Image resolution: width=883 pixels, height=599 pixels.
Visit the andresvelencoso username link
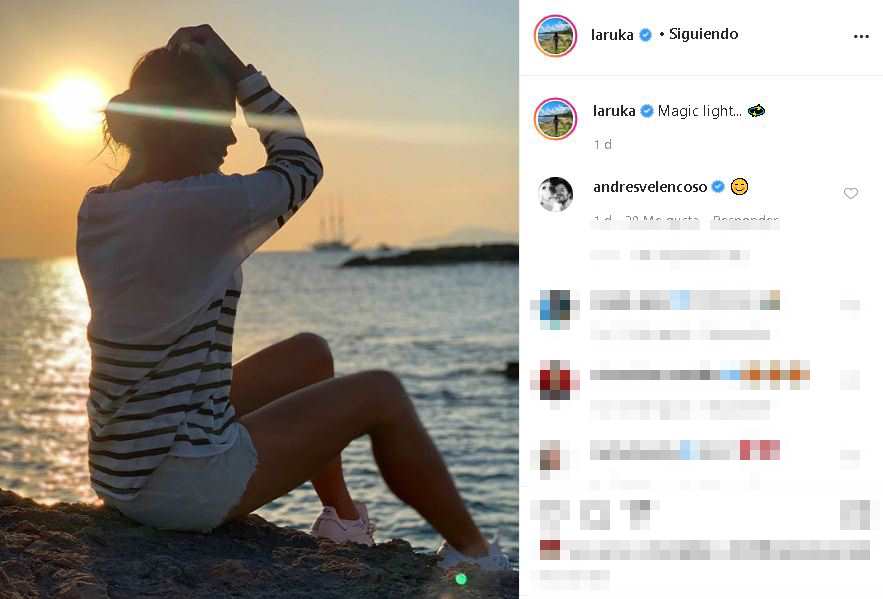[650, 187]
